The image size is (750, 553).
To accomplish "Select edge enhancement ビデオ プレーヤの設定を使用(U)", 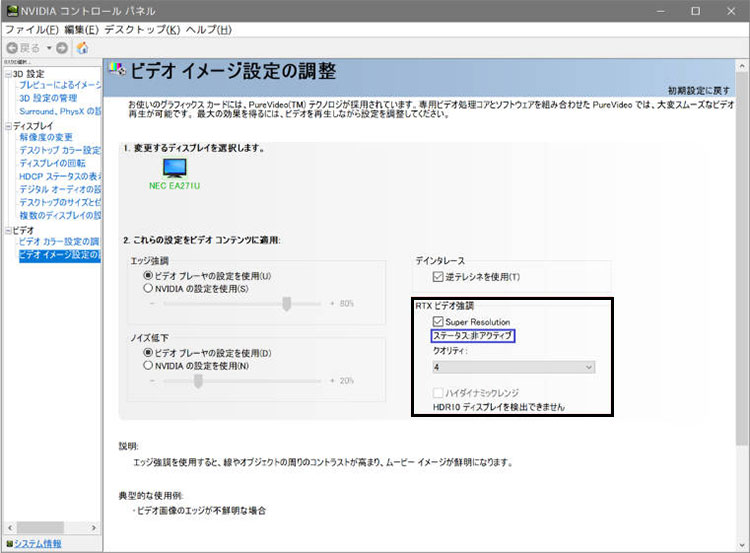I will [x=208, y=276].
